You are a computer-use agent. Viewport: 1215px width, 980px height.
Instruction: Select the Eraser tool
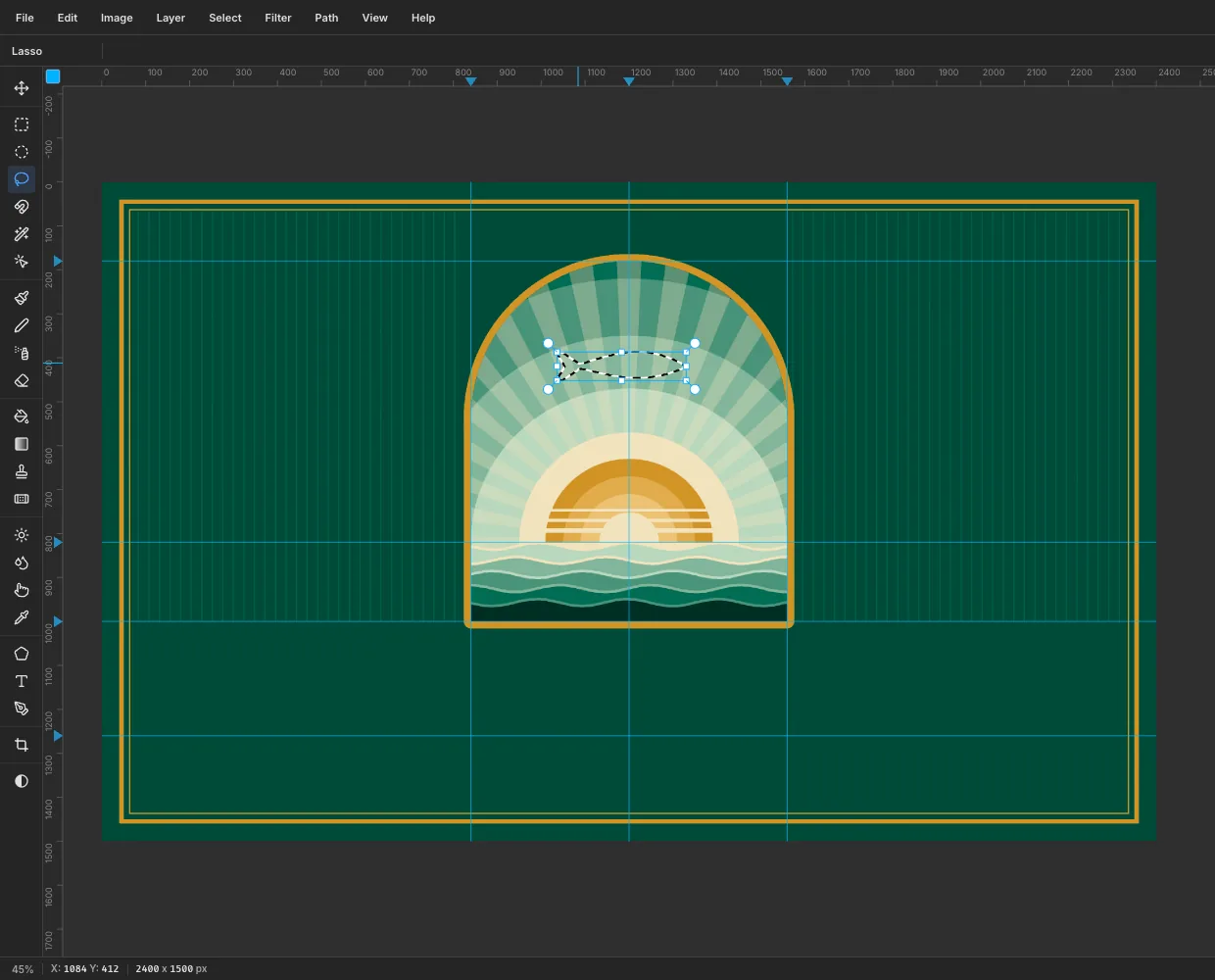[22, 380]
